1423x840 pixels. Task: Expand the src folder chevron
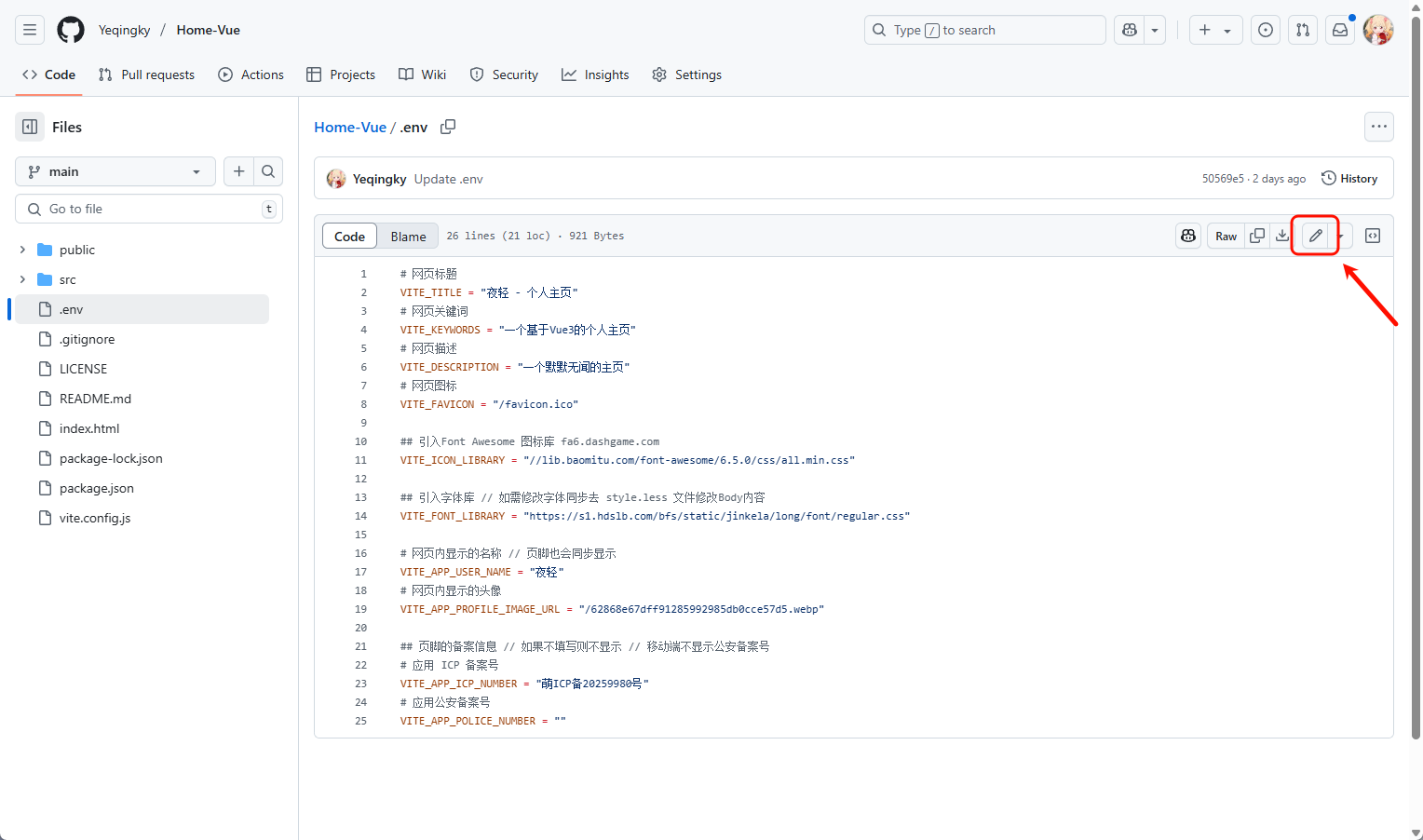[23, 279]
